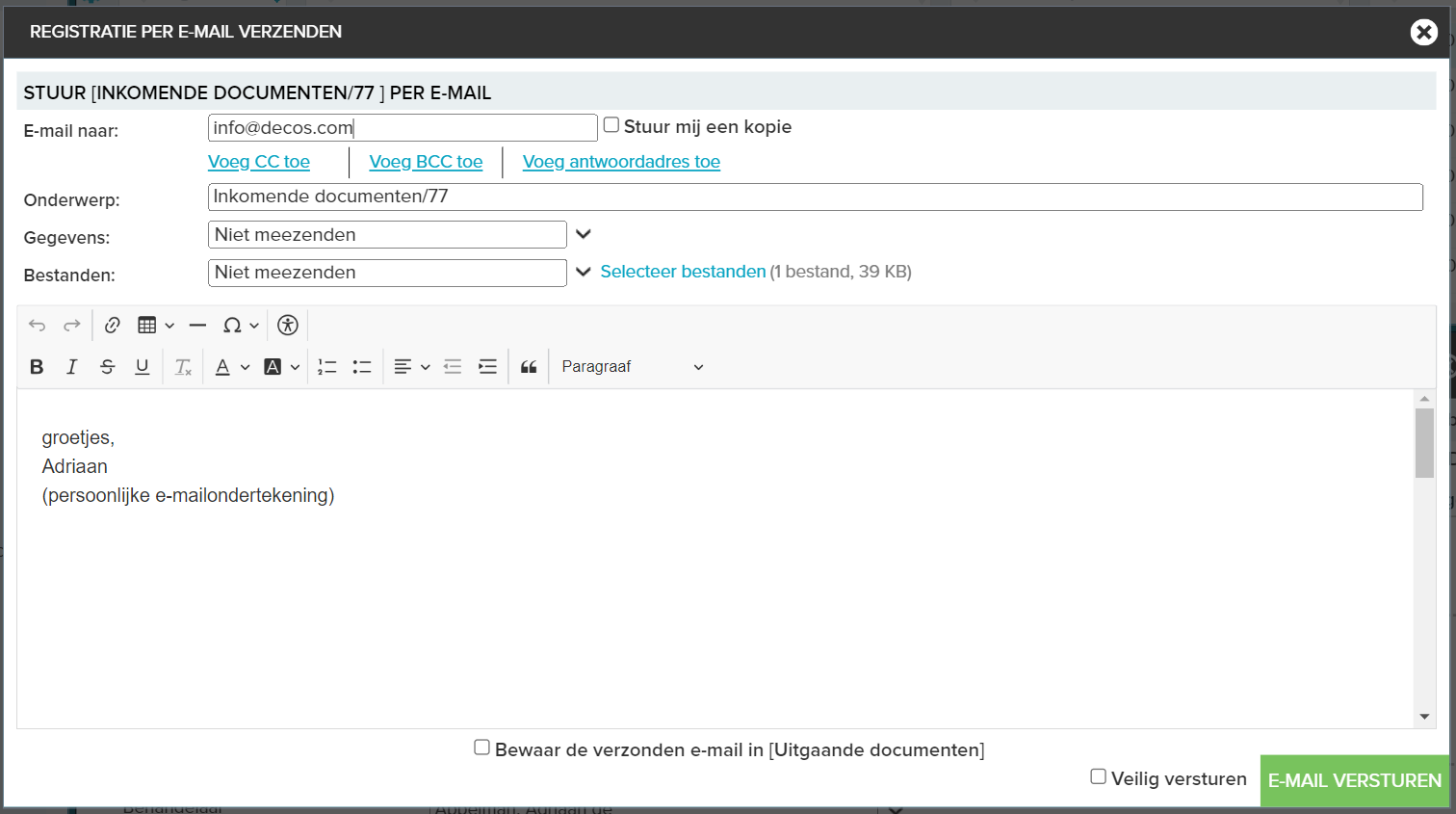
Task: Expand the Gegevens dropdown chevron
Action: click(x=584, y=234)
